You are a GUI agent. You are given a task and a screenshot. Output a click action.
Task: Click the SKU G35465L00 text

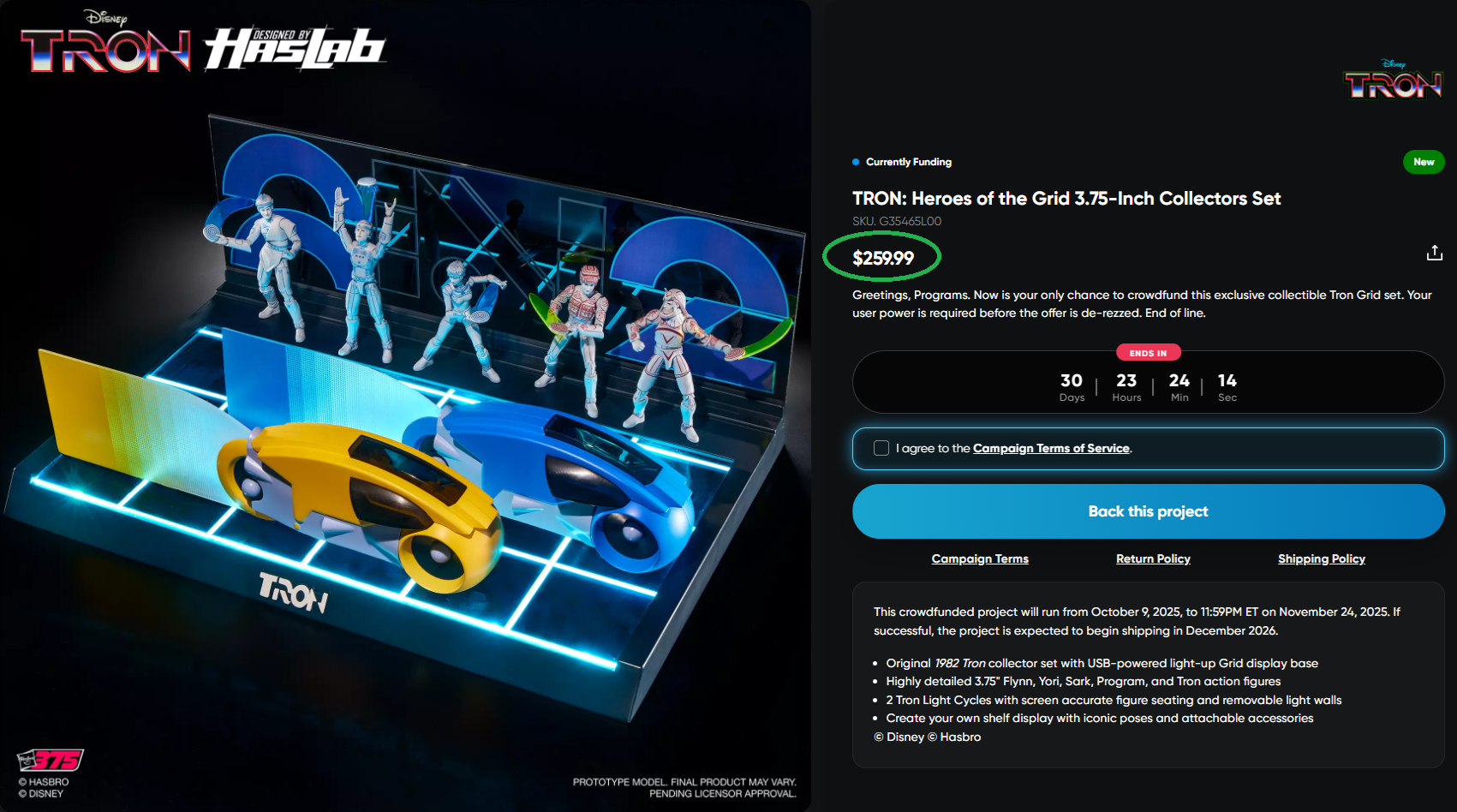[x=897, y=221]
